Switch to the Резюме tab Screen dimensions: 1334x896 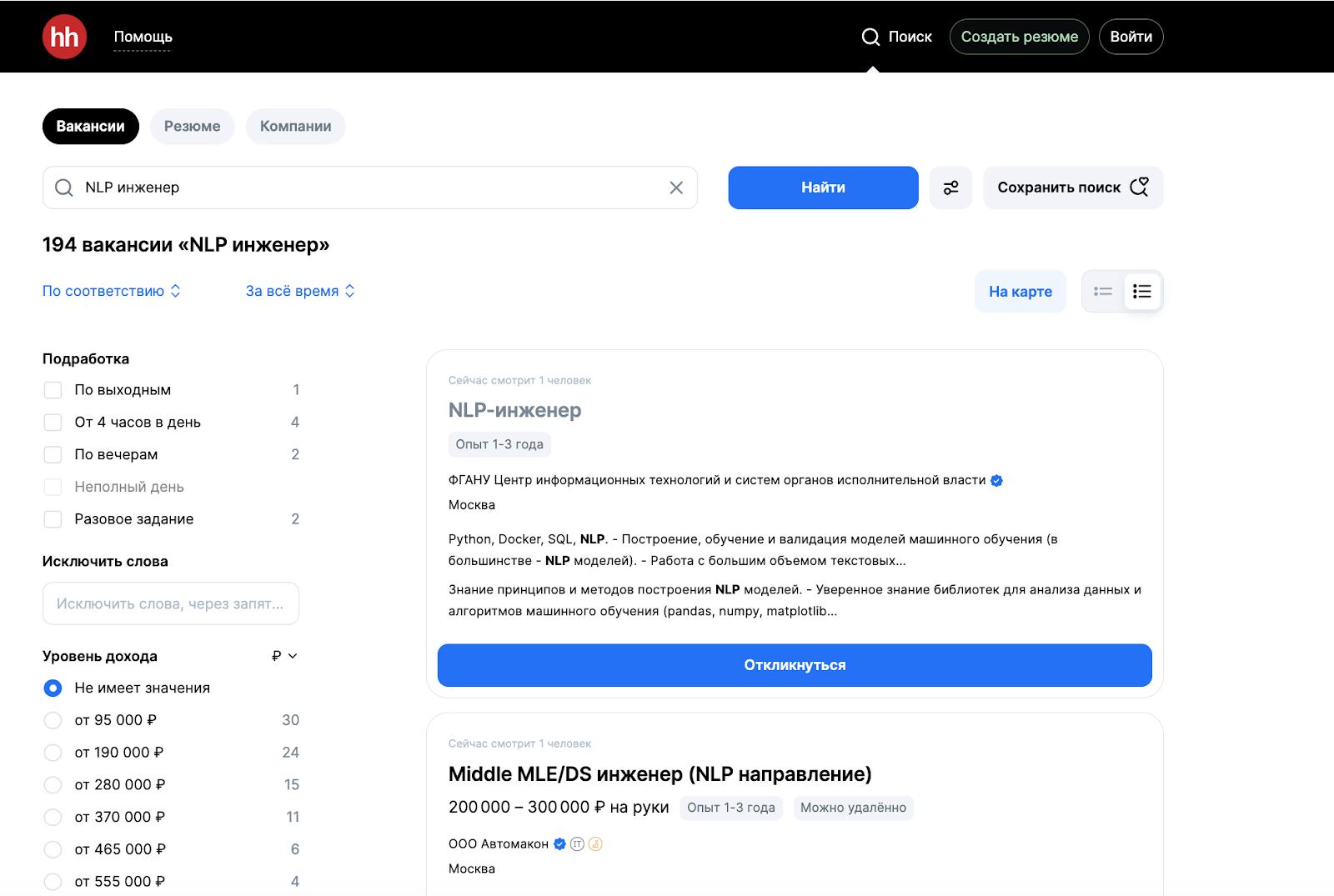pyautogui.click(x=192, y=127)
